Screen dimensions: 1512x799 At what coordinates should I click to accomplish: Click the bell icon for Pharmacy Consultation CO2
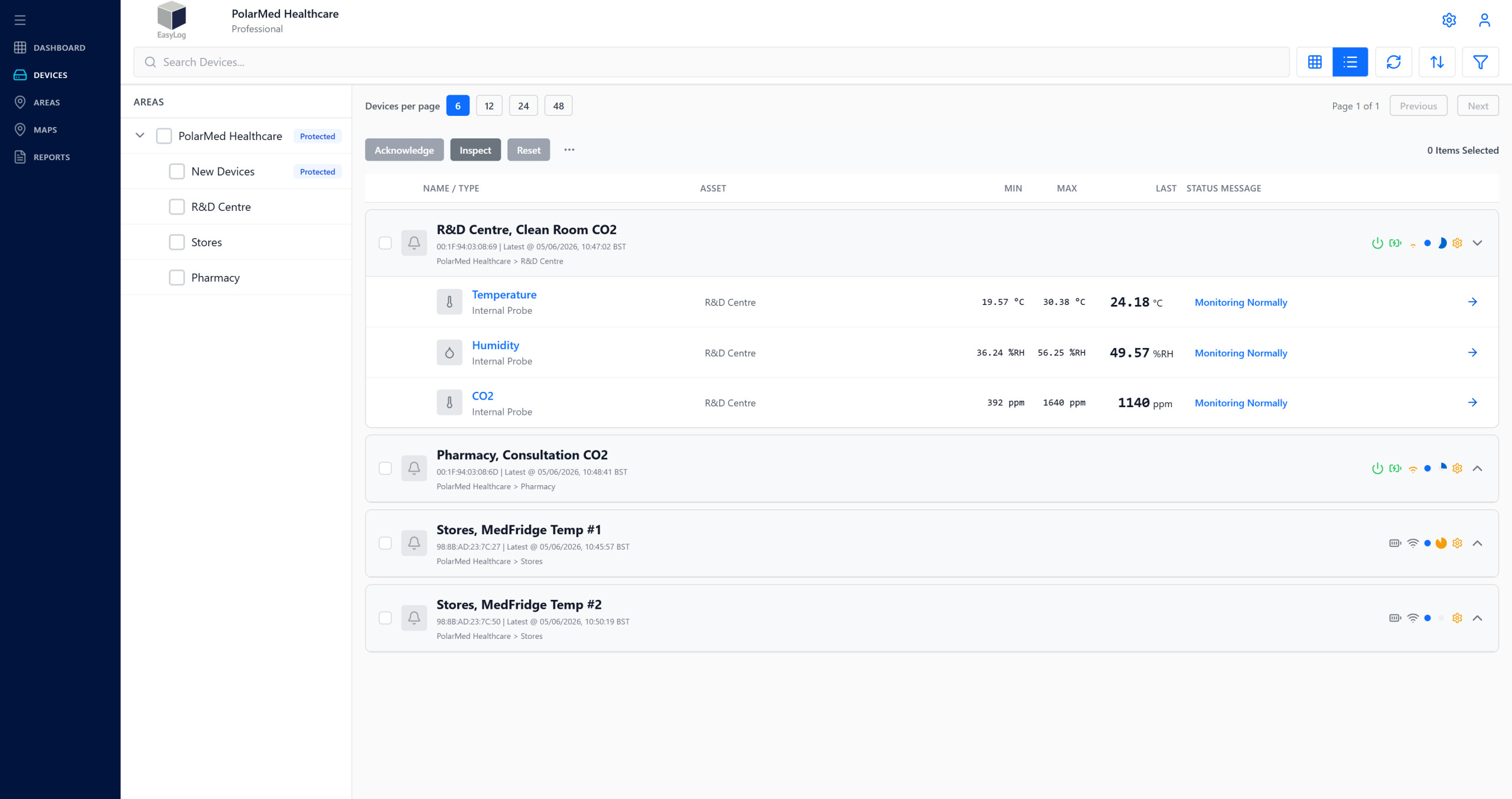[414, 468]
